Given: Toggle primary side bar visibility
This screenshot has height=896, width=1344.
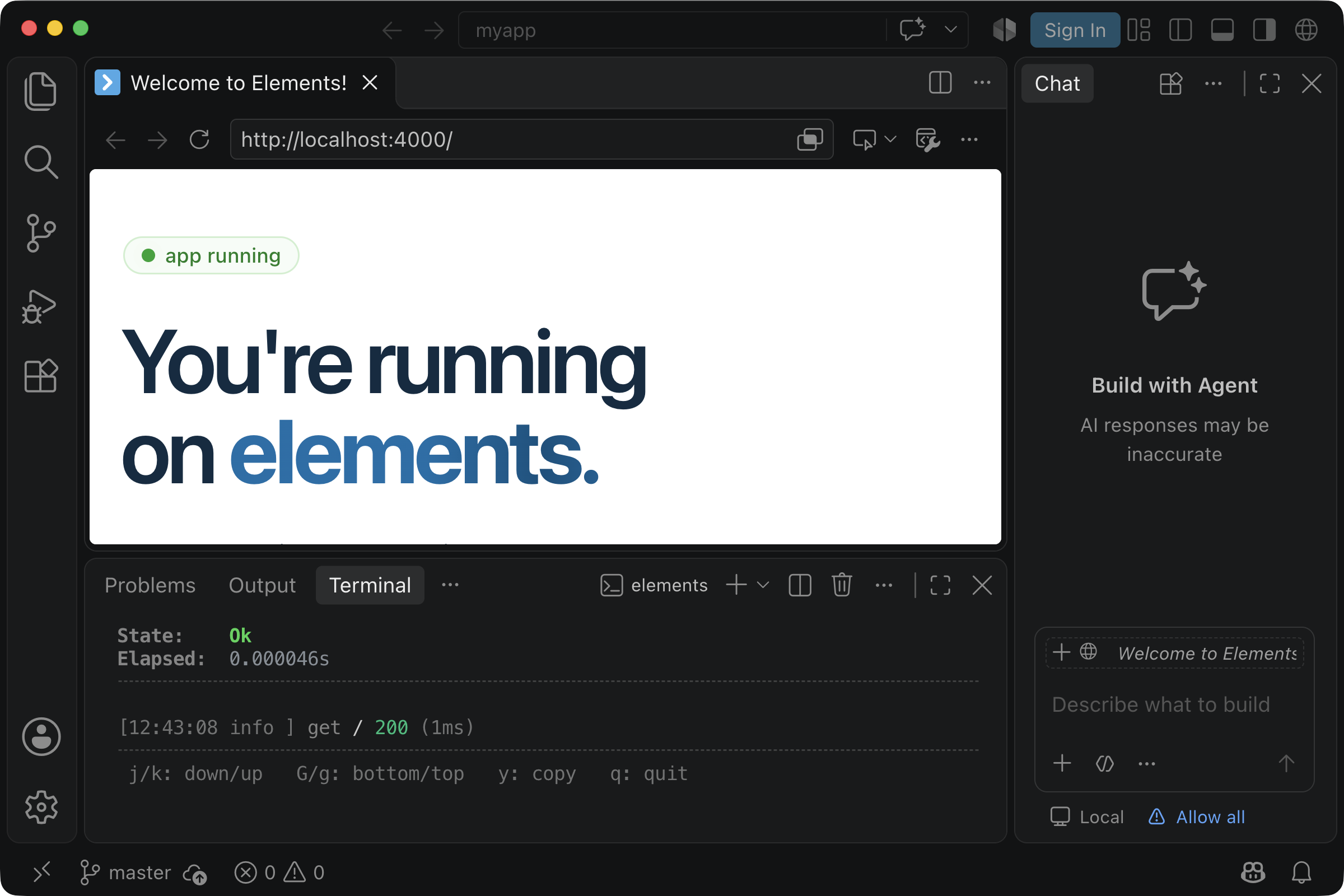Looking at the screenshot, I should click(1180, 30).
